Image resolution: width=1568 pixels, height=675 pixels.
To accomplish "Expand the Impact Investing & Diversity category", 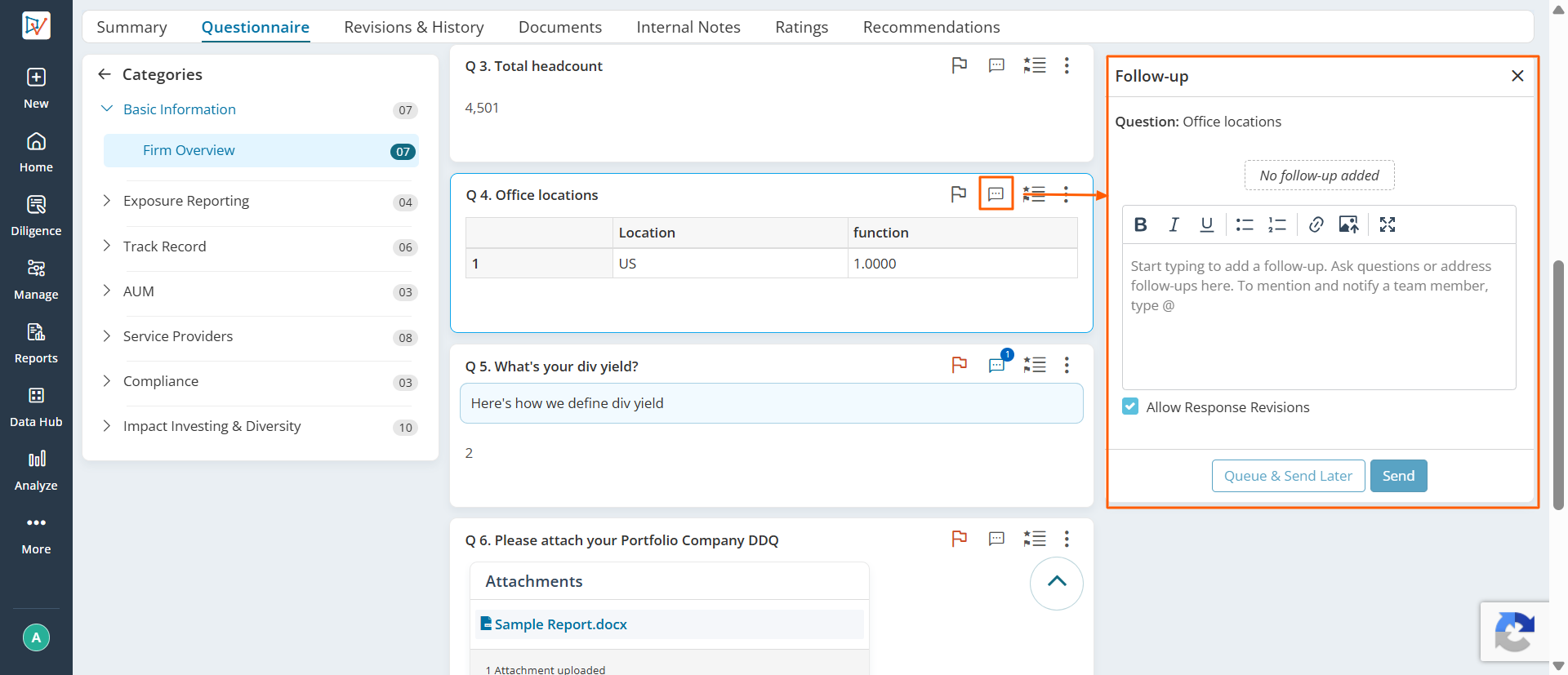I will tap(106, 425).
